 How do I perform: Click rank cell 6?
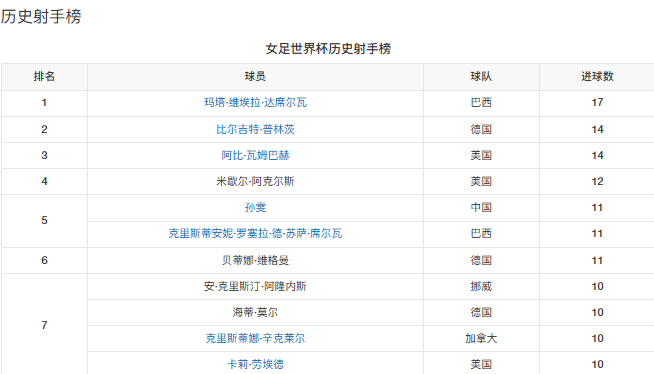44,260
